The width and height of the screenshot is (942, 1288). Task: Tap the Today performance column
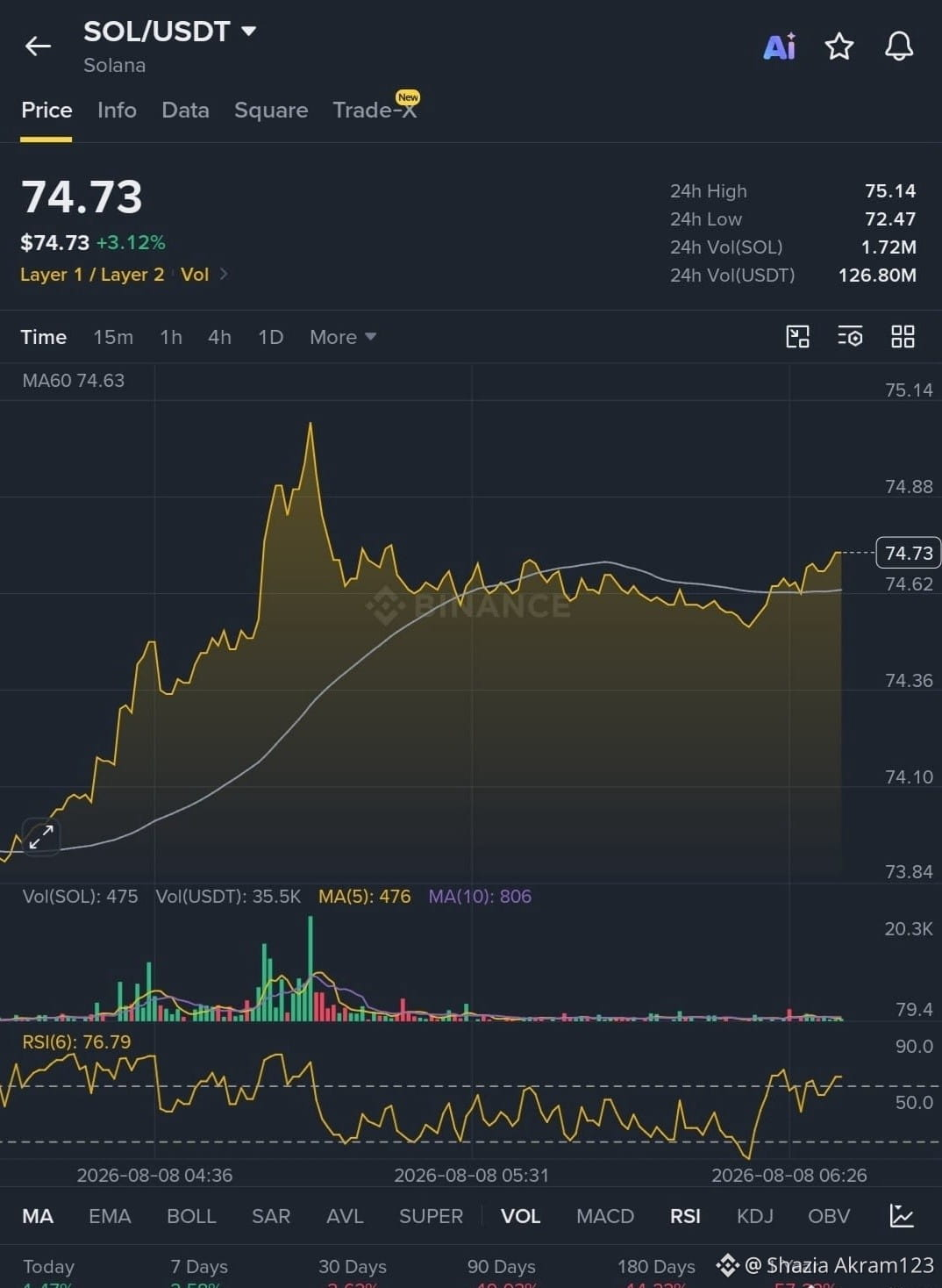(x=48, y=1272)
